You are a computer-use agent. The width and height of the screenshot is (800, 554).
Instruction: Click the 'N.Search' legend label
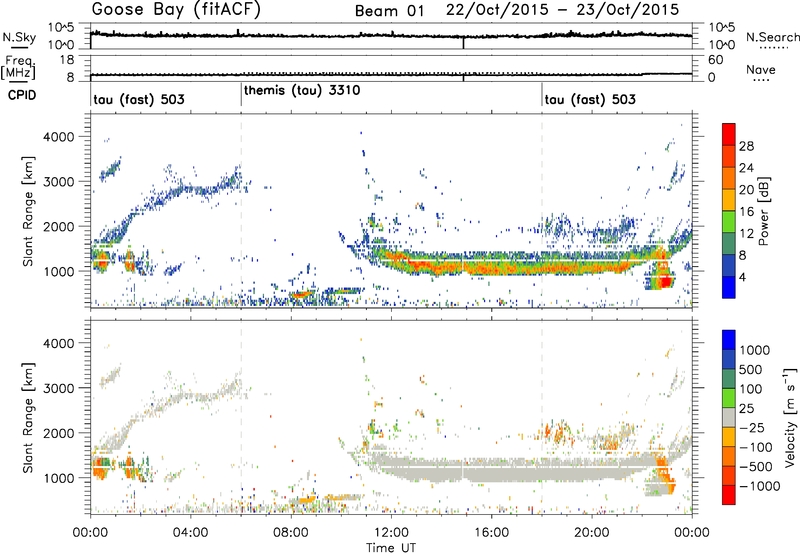coord(772,37)
